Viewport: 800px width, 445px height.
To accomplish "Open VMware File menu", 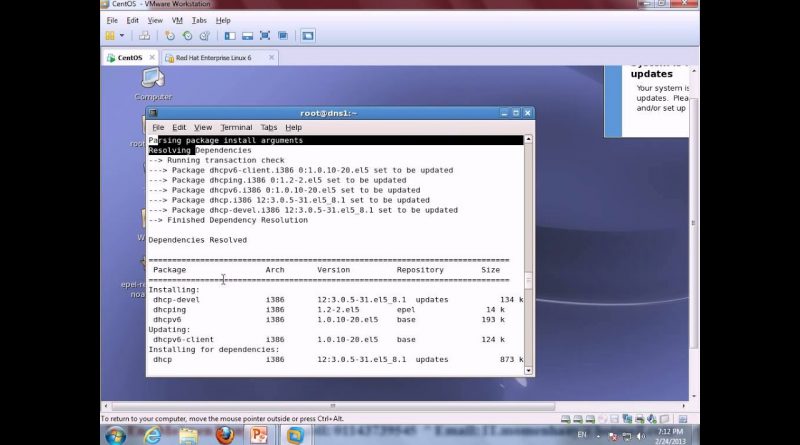I will point(112,20).
